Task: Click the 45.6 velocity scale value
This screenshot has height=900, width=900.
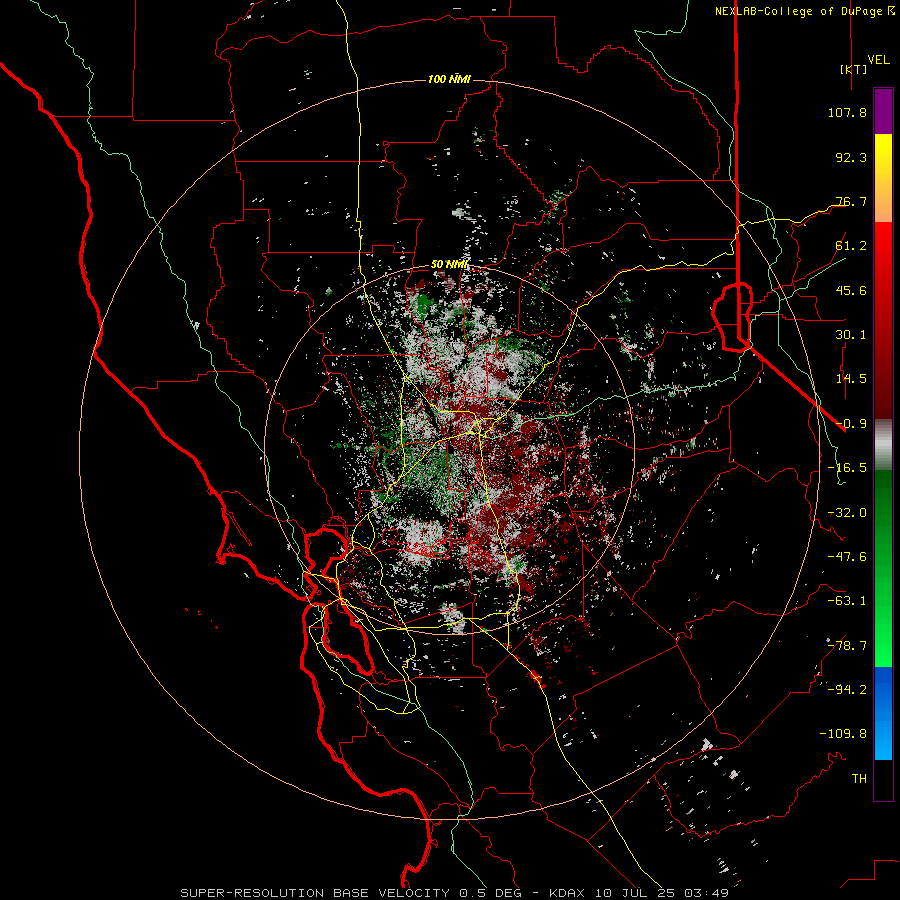Action: click(851, 290)
